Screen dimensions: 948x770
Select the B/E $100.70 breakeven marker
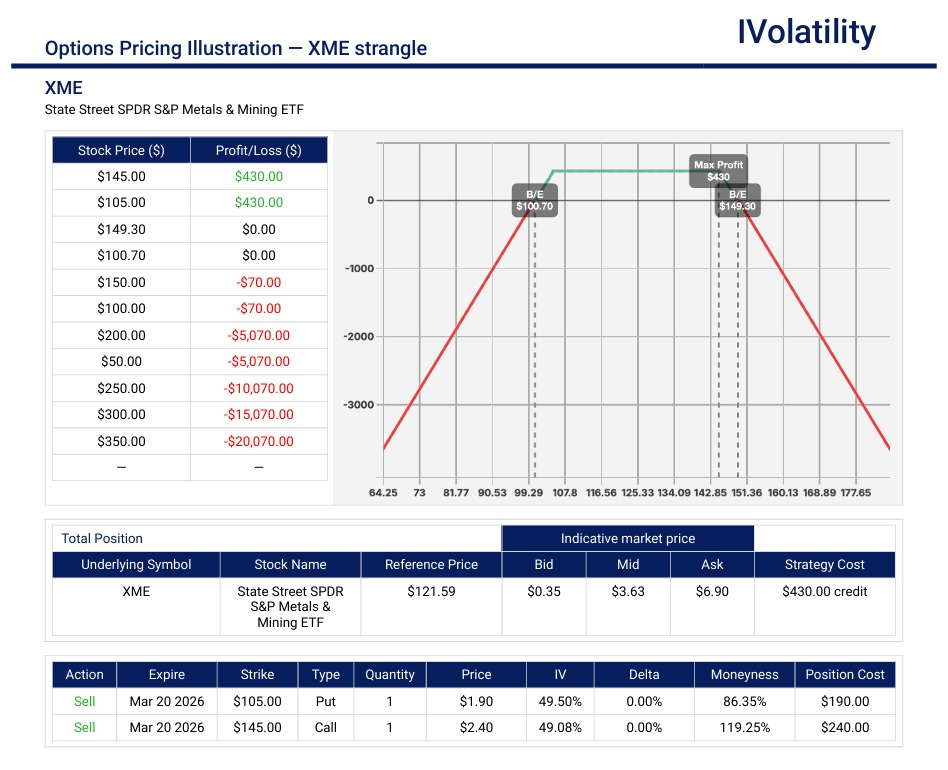tap(534, 200)
